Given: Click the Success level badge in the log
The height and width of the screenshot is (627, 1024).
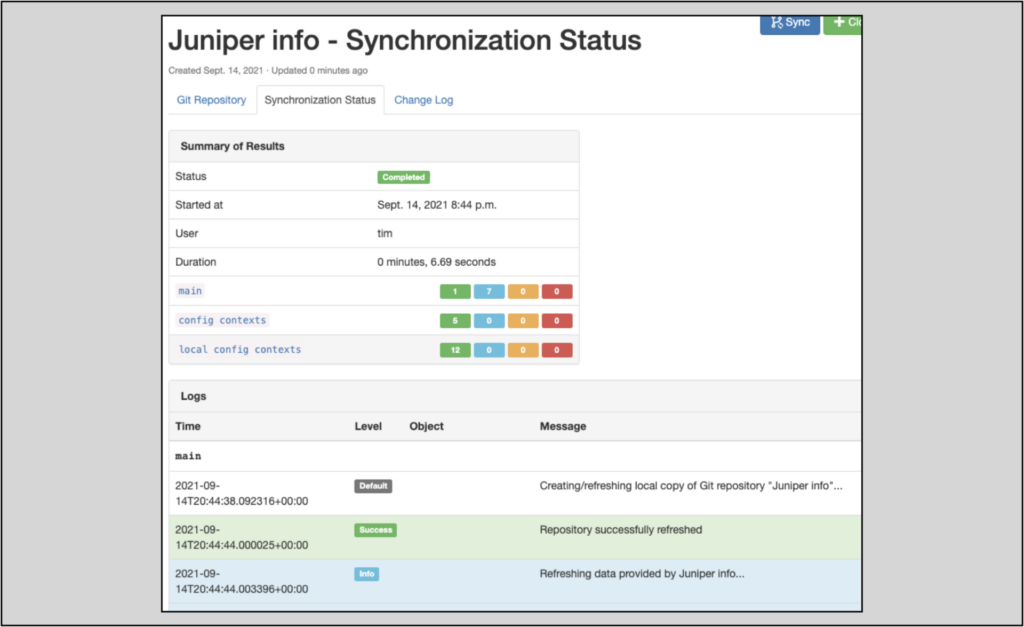Looking at the screenshot, I should (x=374, y=529).
